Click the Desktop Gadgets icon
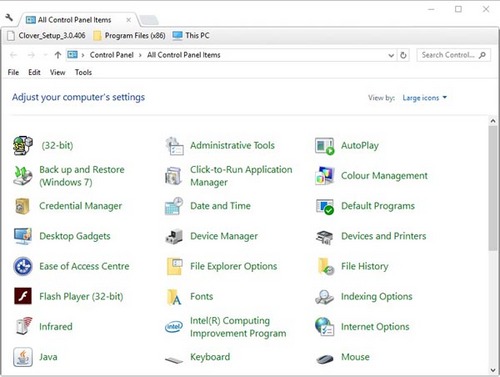Viewport: 500px width, 377px height. click(23, 236)
